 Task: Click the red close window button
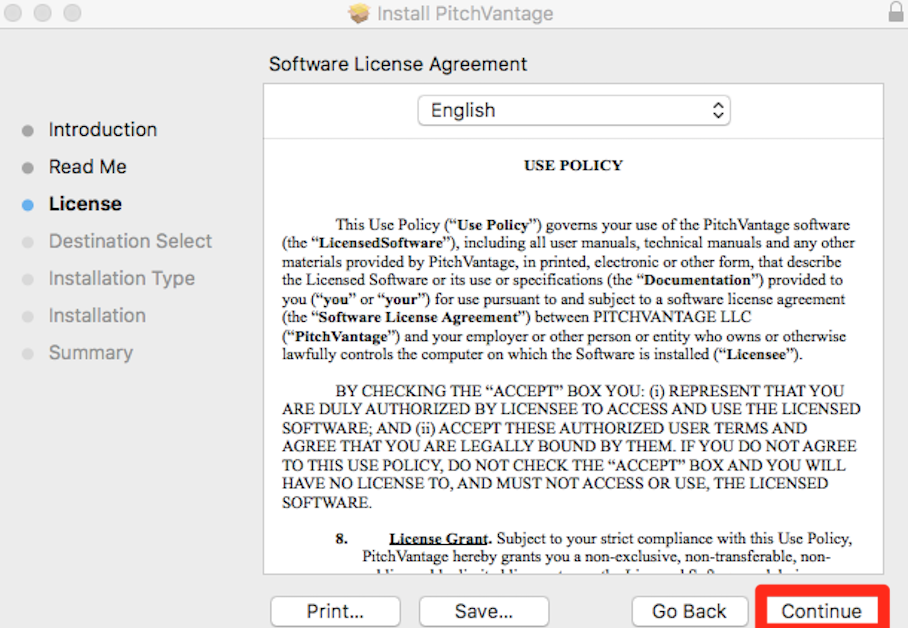coord(13,12)
